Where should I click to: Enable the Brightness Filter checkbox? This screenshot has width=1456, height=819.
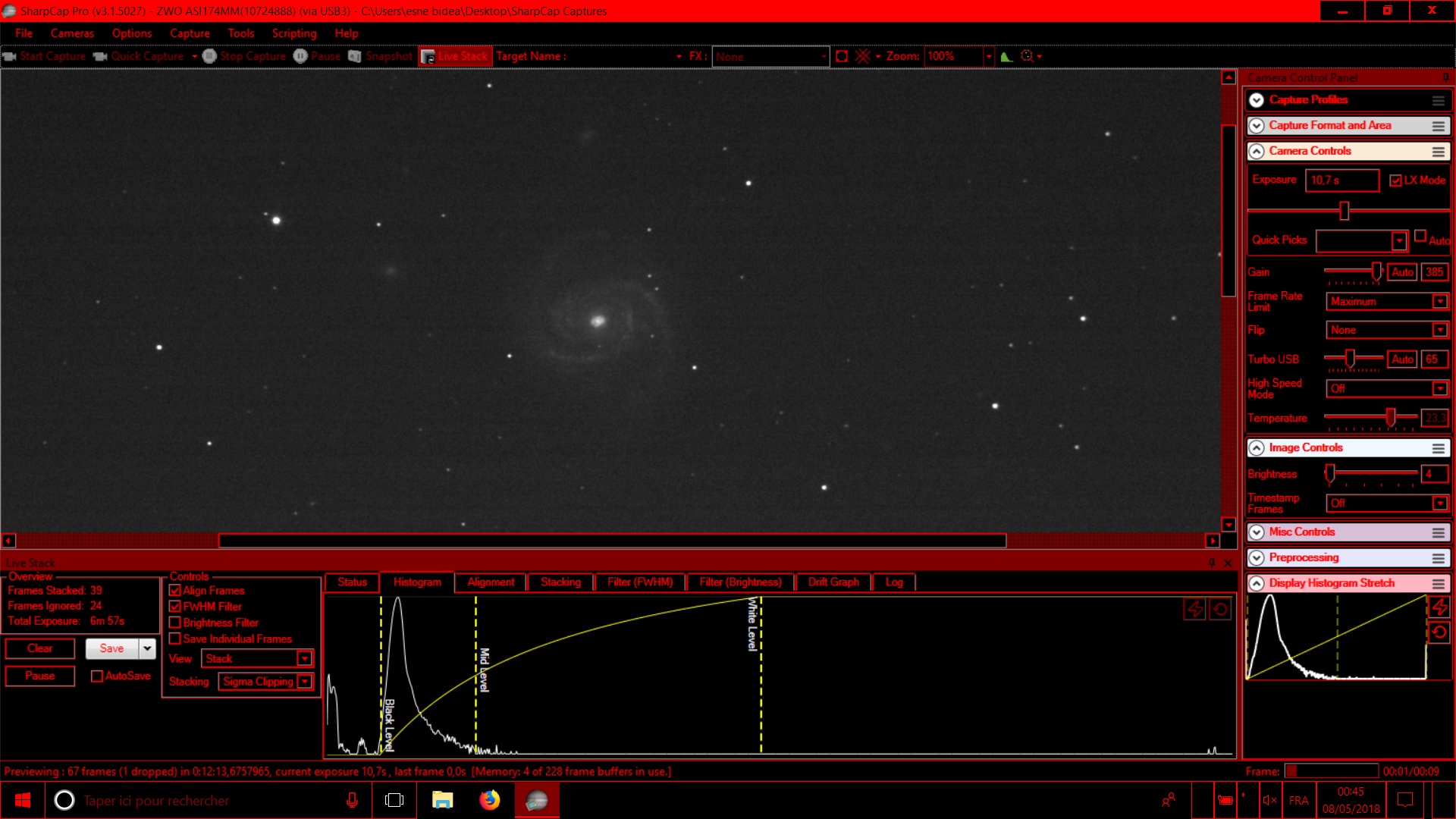click(175, 623)
